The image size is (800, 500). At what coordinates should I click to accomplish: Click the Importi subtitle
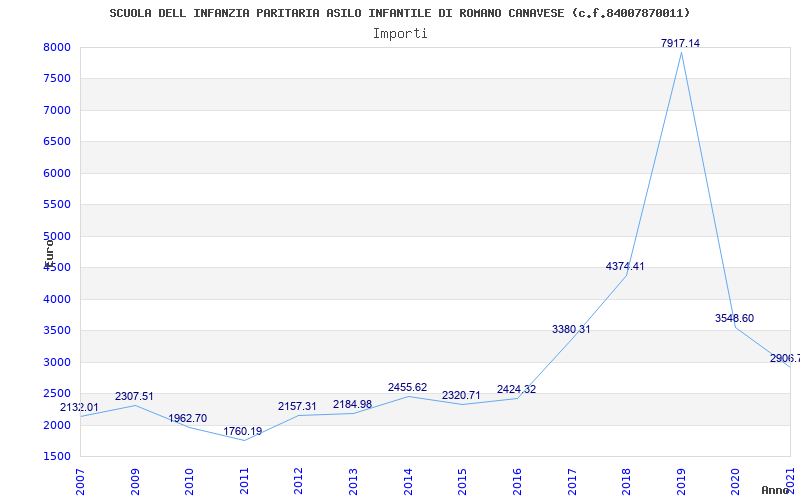click(x=400, y=33)
